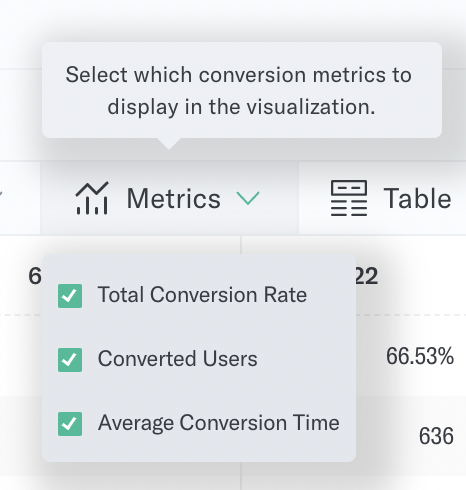The height and width of the screenshot is (490, 466).
Task: Click the green Metrics chevron arrow
Action: pyautogui.click(x=248, y=198)
